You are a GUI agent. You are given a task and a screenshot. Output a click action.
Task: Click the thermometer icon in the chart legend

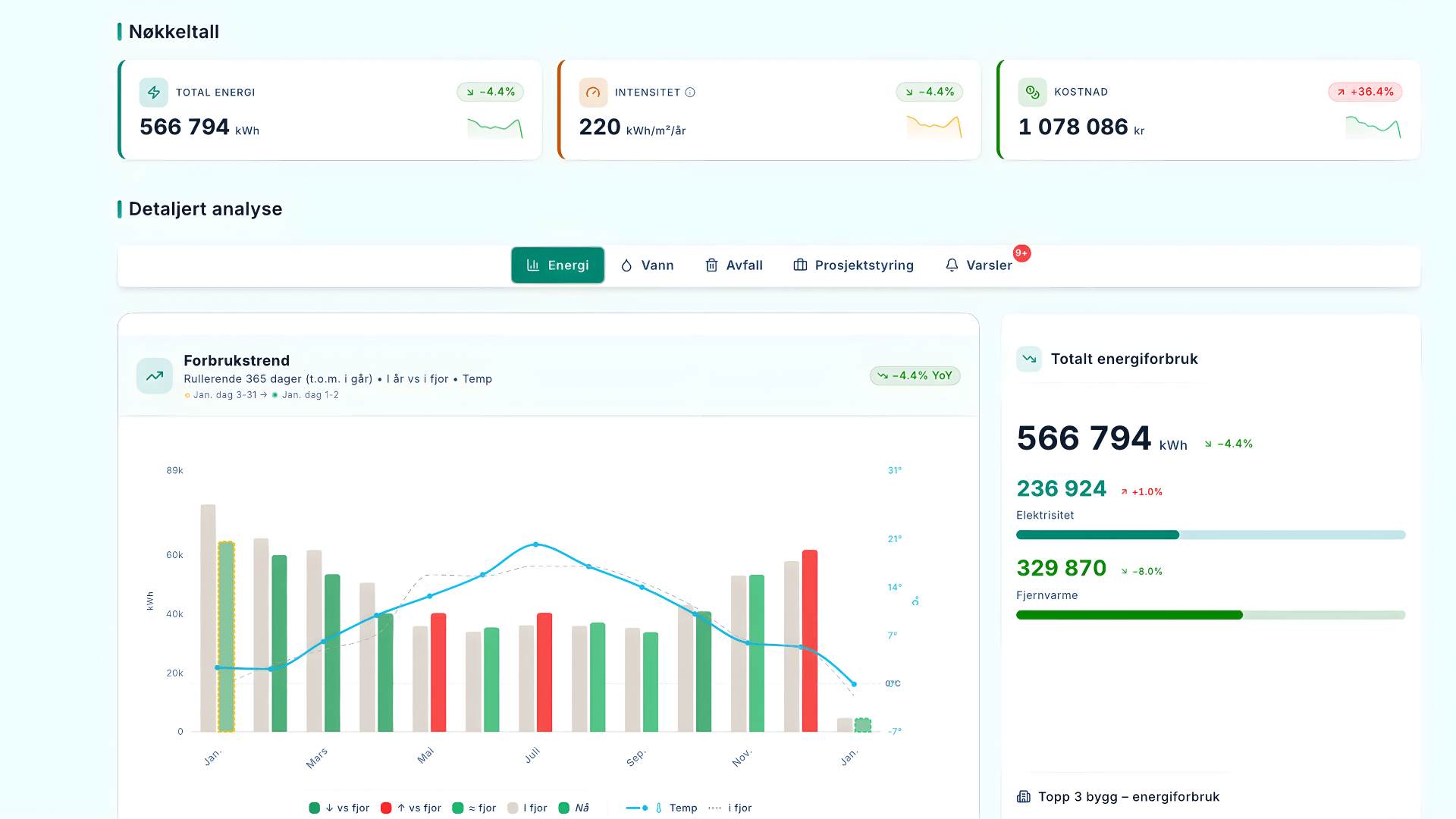[x=658, y=808]
